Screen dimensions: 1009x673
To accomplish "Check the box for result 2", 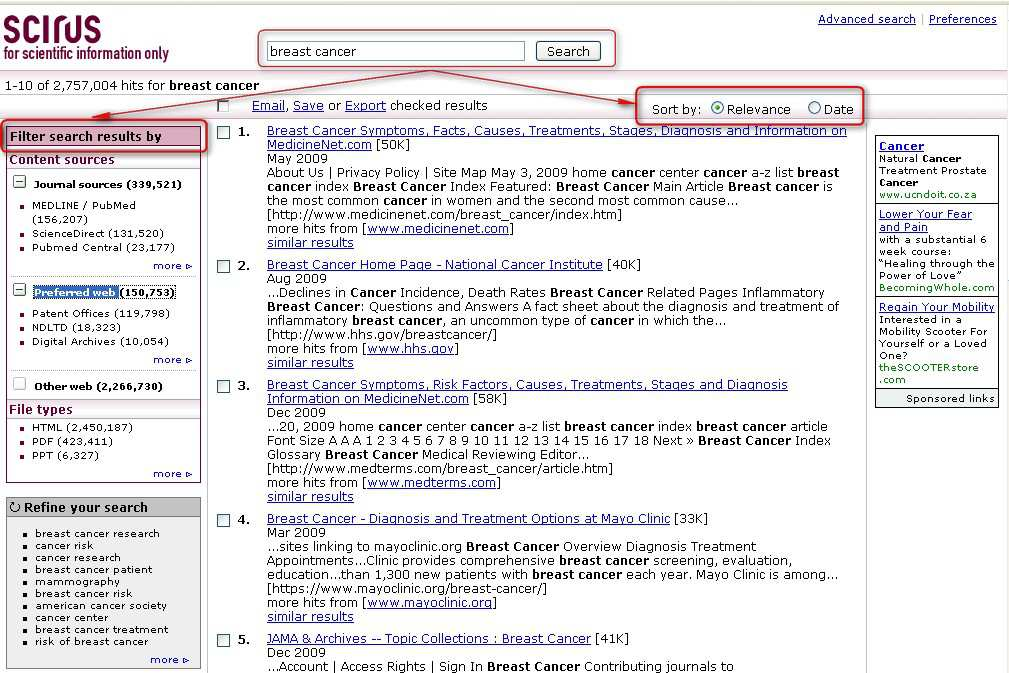I will click(223, 266).
